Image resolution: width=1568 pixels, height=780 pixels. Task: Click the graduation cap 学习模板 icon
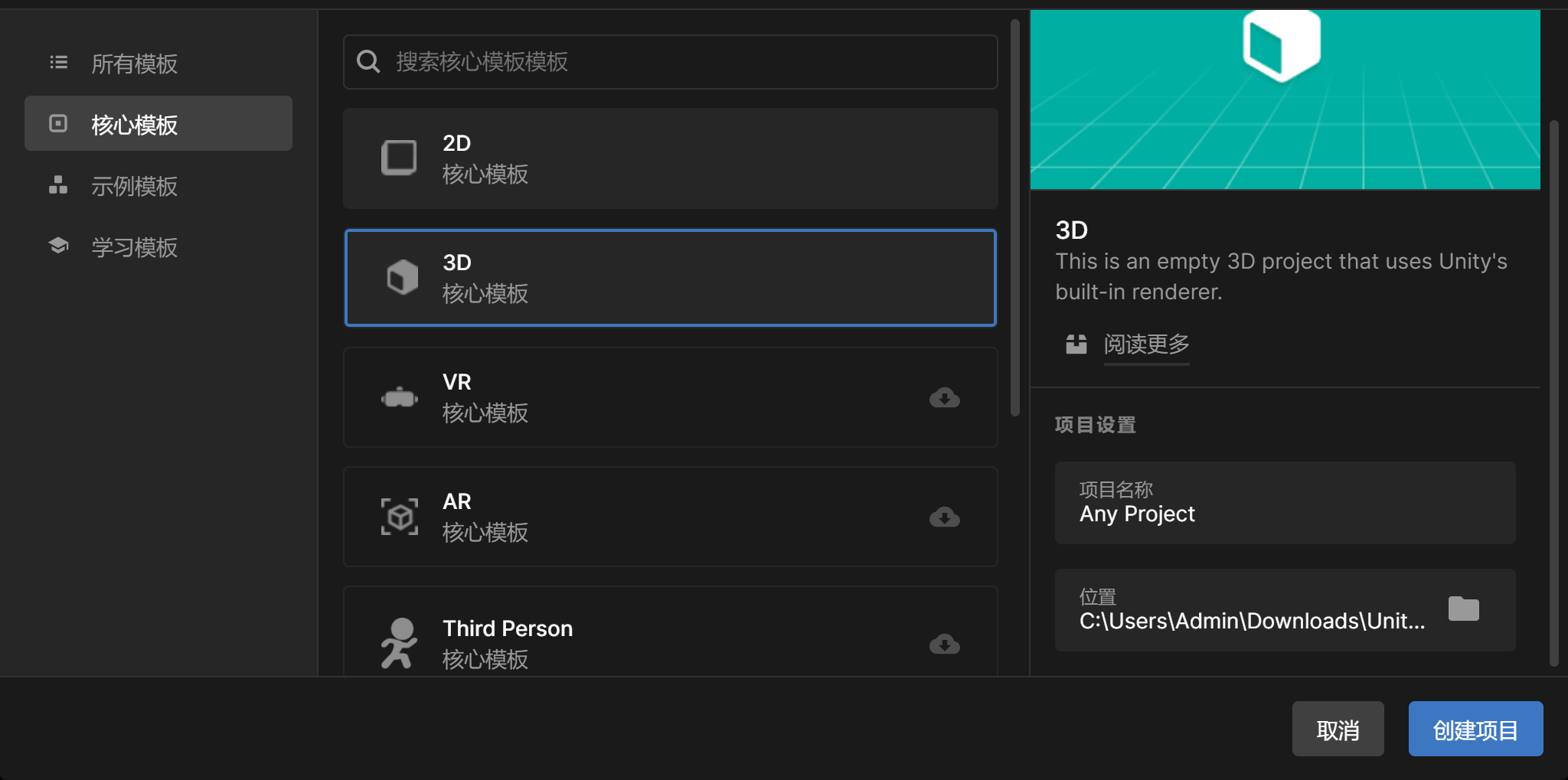click(x=58, y=246)
